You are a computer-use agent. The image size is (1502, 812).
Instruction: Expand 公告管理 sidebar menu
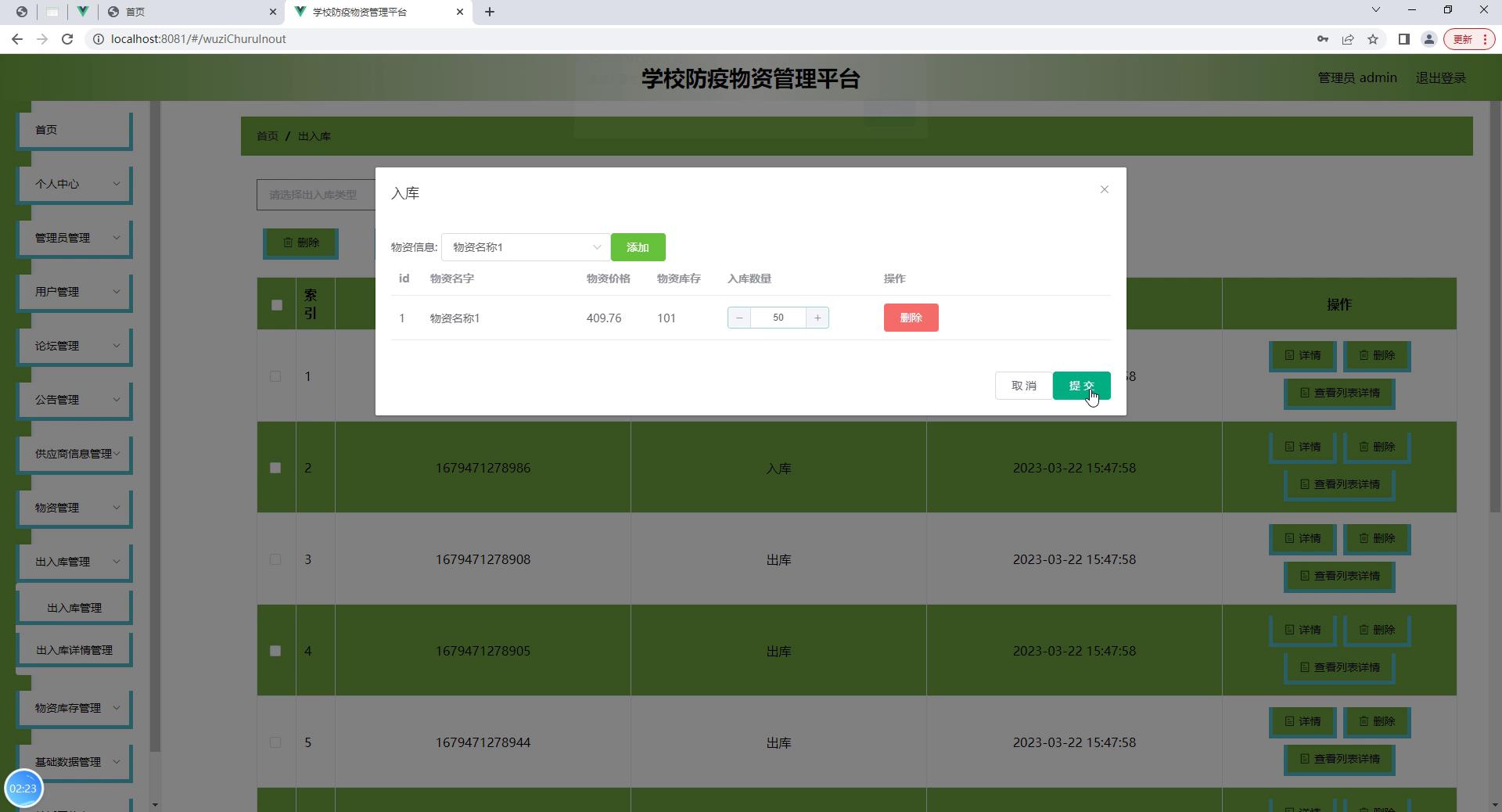(74, 400)
